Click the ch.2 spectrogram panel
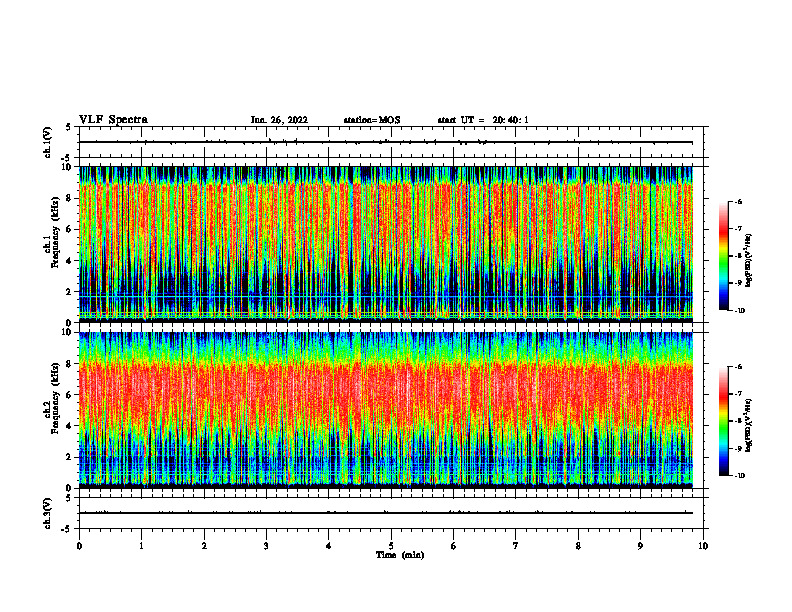Viewport: 792px width, 612px height. pos(386,410)
